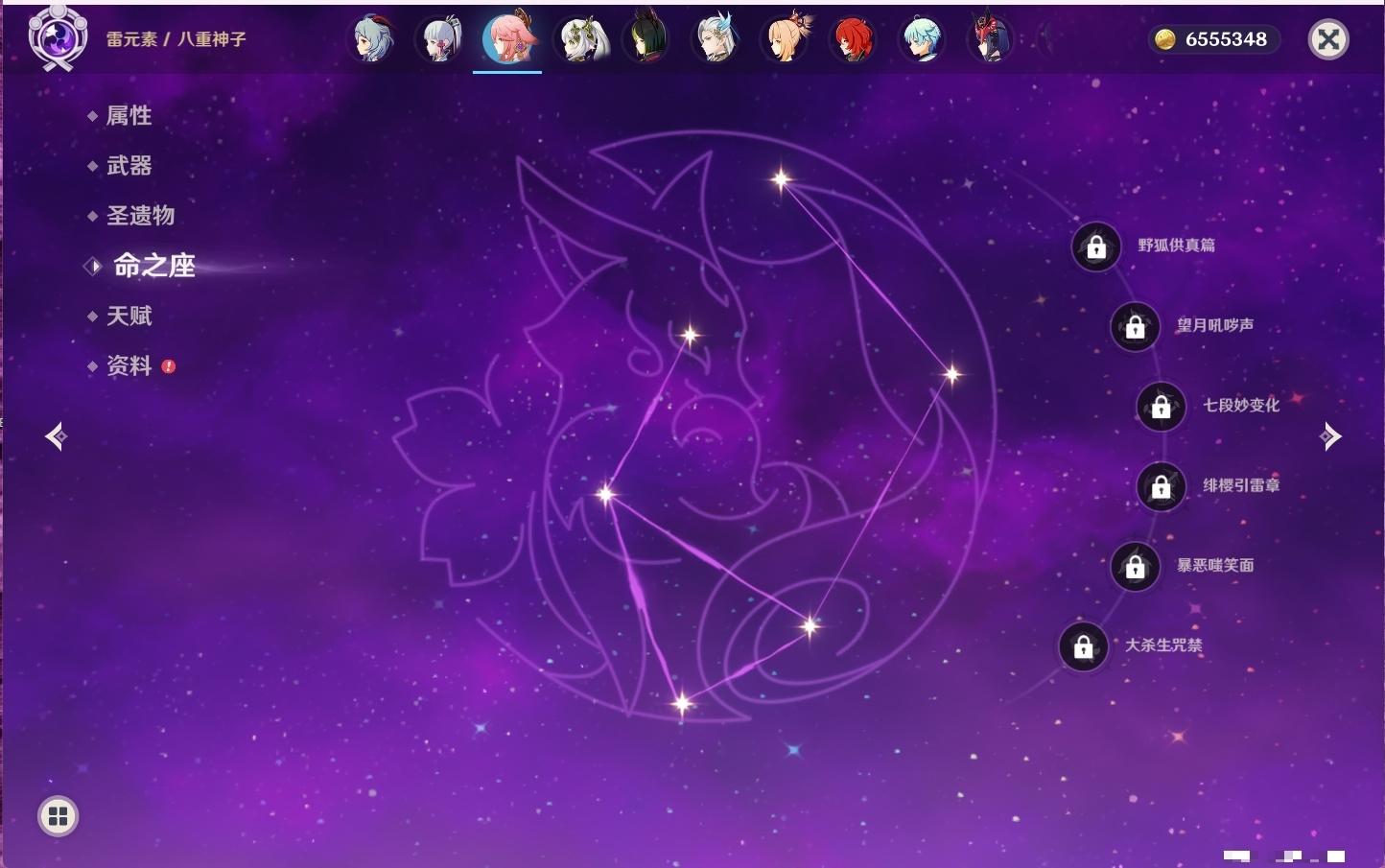The height and width of the screenshot is (868, 1385).
Task: Select the 命之座 constellation tab
Action: (153, 266)
